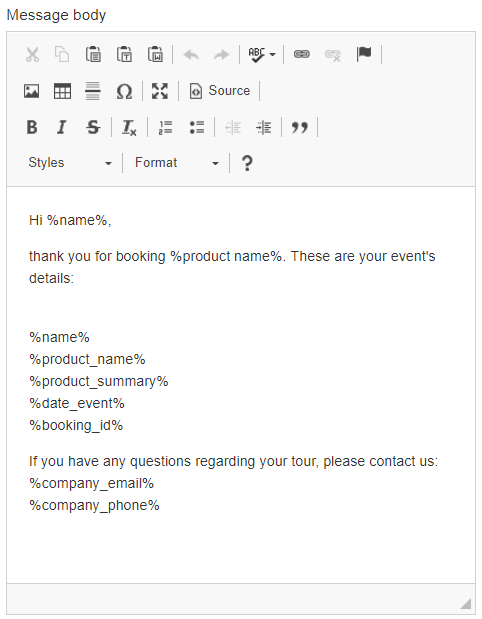Screen dimensions: 482x619
Task: Toggle the numbered list
Action: [x=165, y=127]
